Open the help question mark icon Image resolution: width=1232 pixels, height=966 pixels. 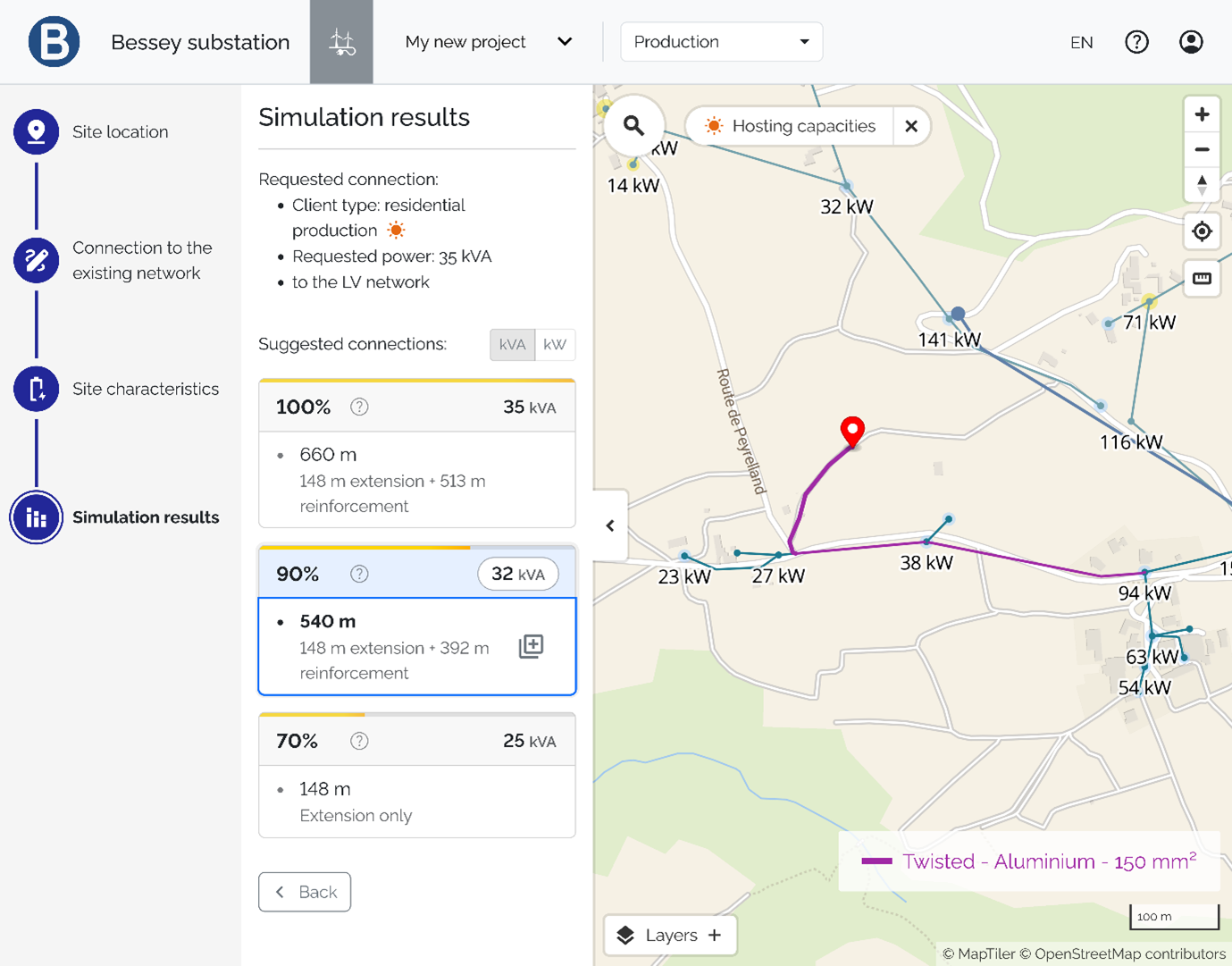[x=1136, y=42]
